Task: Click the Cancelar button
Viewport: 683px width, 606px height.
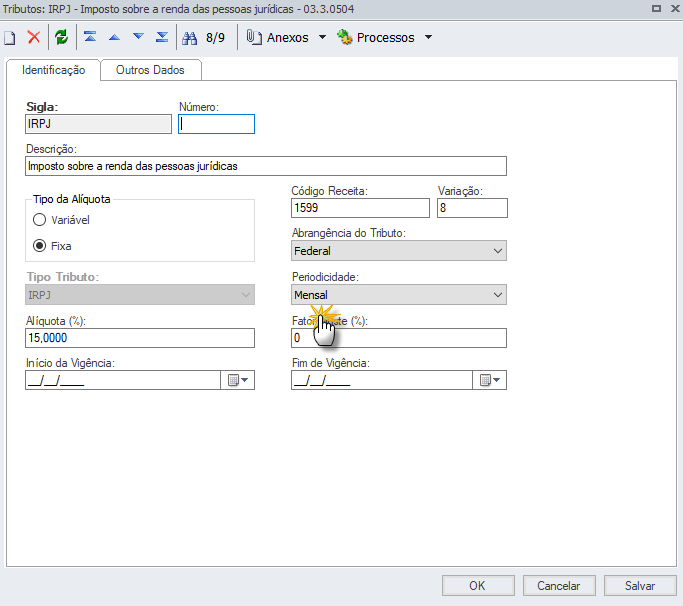Action: click(559, 586)
